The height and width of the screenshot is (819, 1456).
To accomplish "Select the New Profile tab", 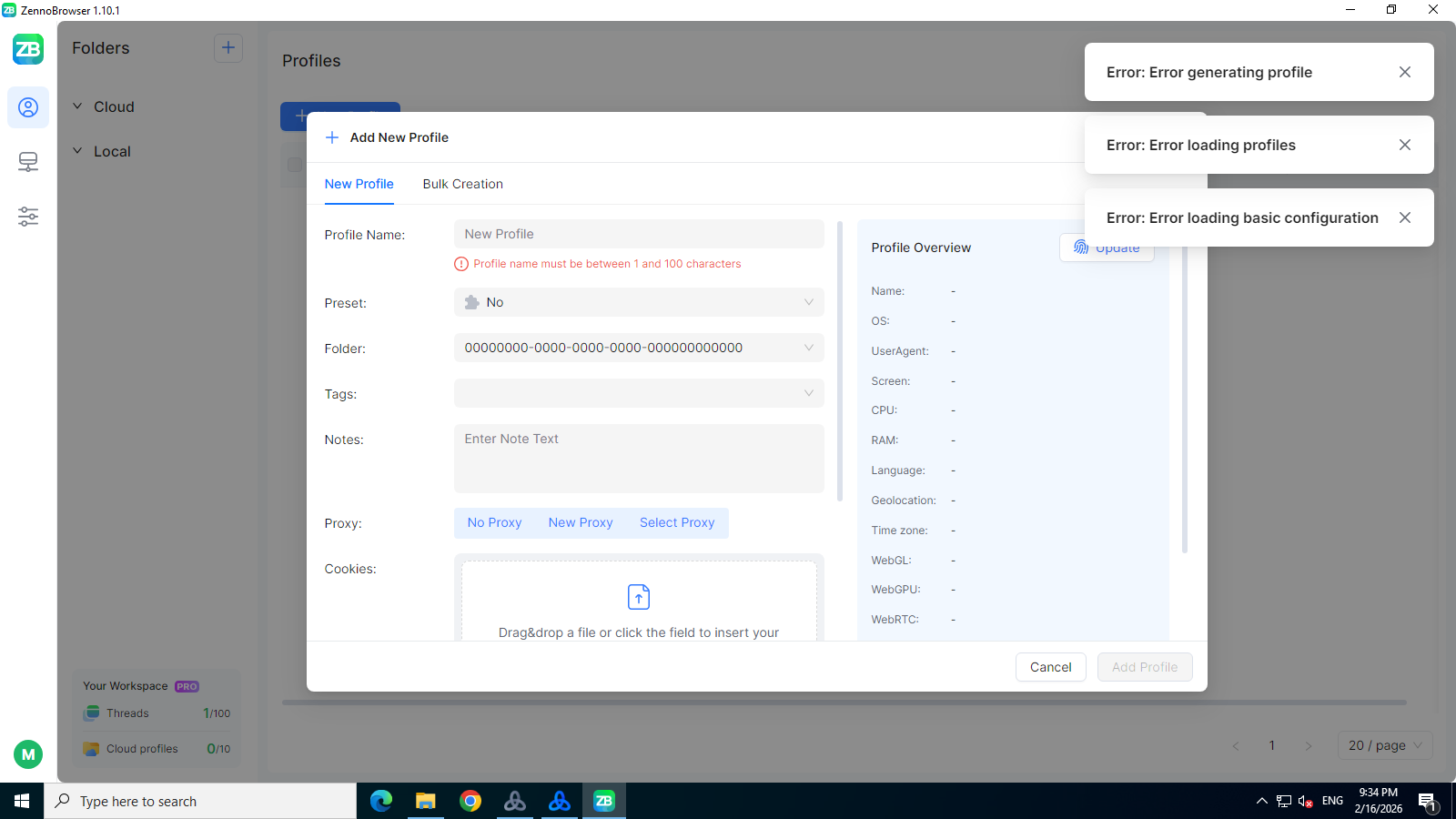I will pos(359,184).
